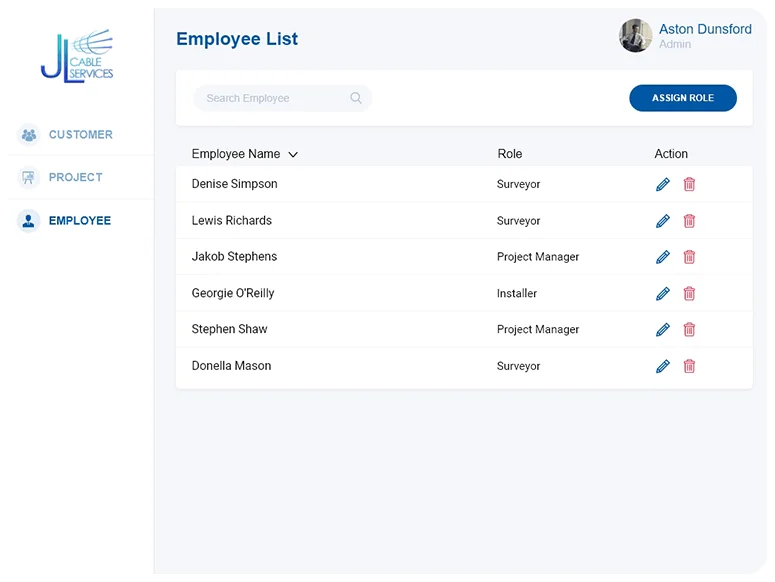775x582 pixels.
Task: Click pencil icon for Lewis Richards
Action: [662, 221]
